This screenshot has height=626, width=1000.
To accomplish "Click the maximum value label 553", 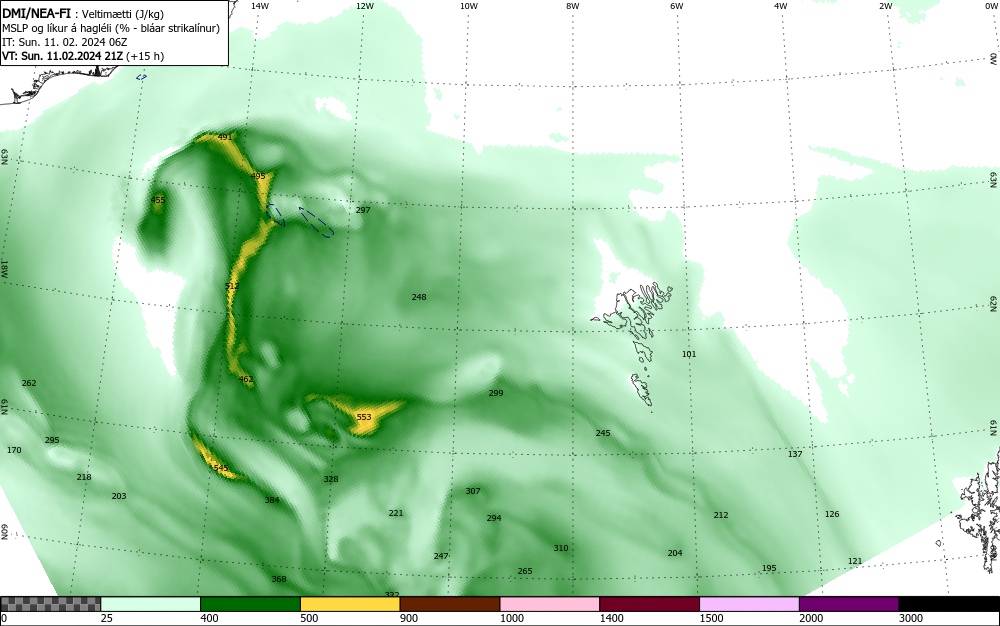I will click(364, 417).
